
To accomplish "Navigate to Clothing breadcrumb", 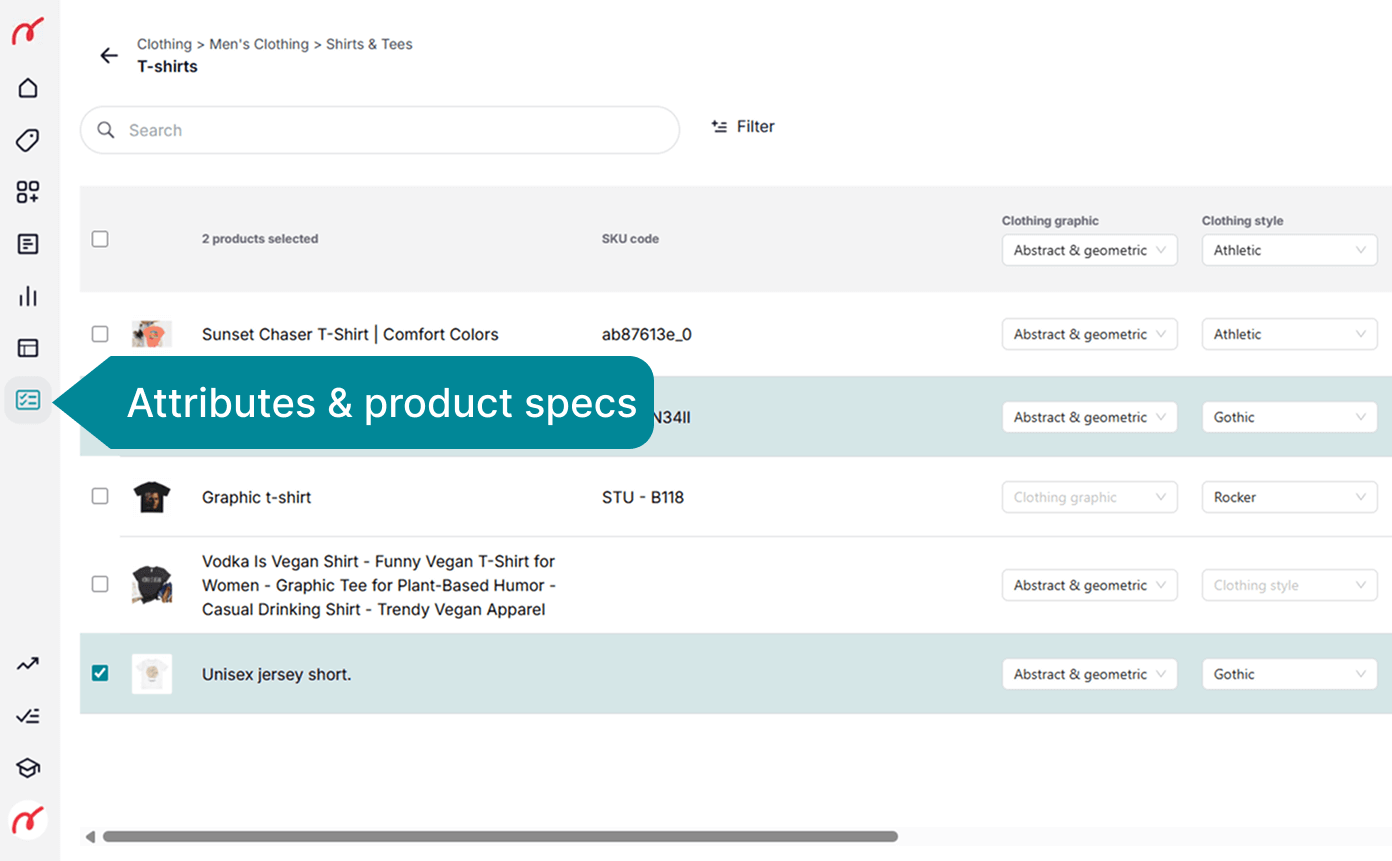I will (164, 44).
